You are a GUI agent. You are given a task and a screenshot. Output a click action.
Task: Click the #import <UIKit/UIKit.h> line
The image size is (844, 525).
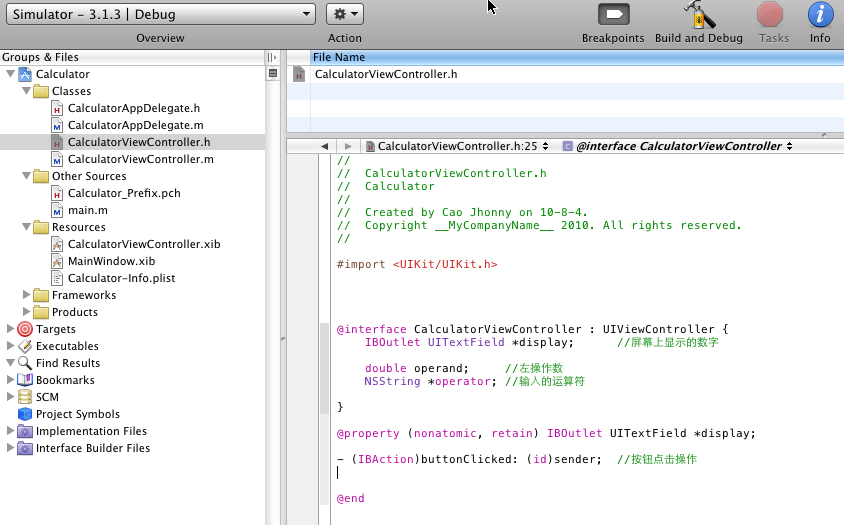pyautogui.click(x=417, y=264)
